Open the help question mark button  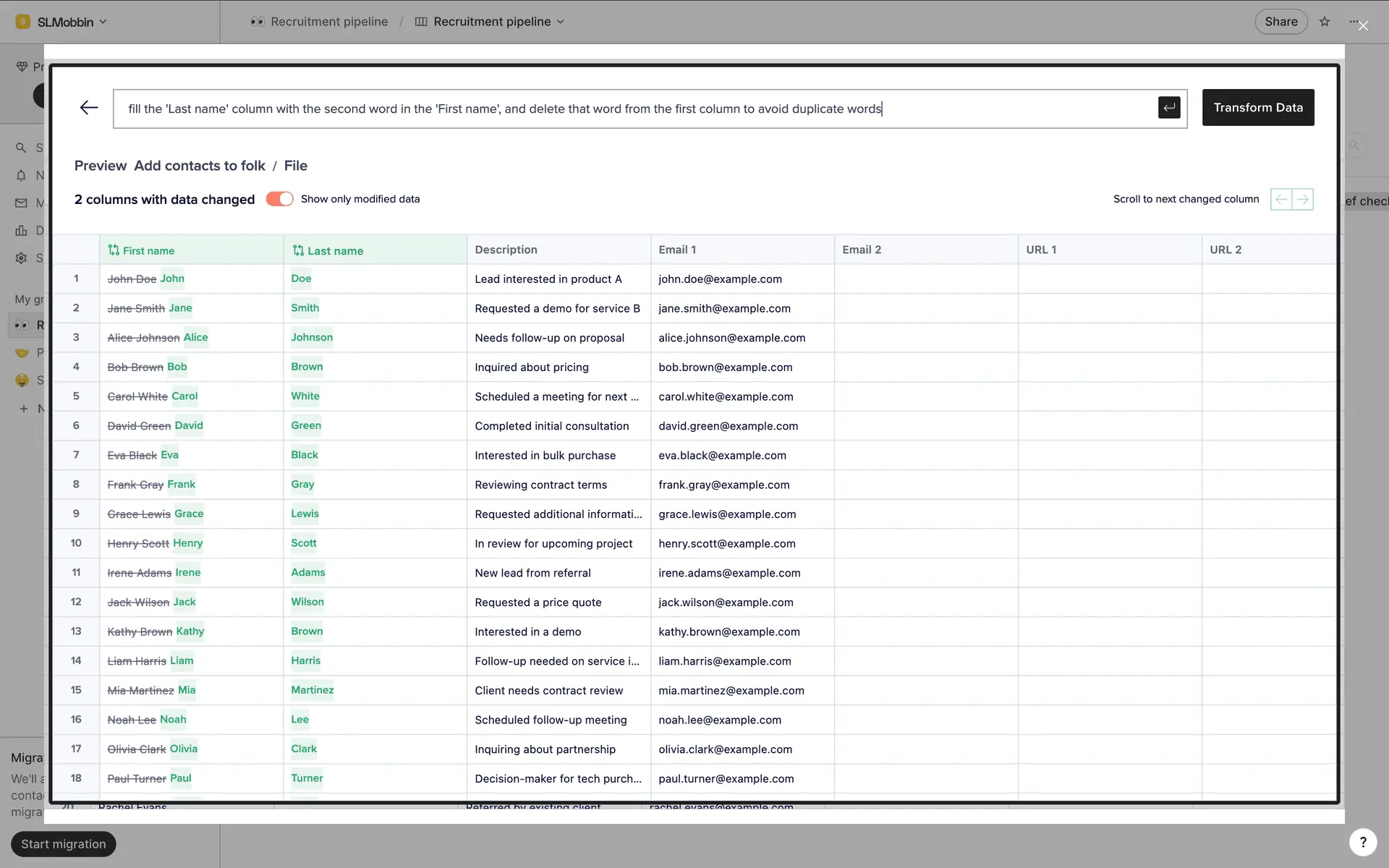pyautogui.click(x=1363, y=842)
